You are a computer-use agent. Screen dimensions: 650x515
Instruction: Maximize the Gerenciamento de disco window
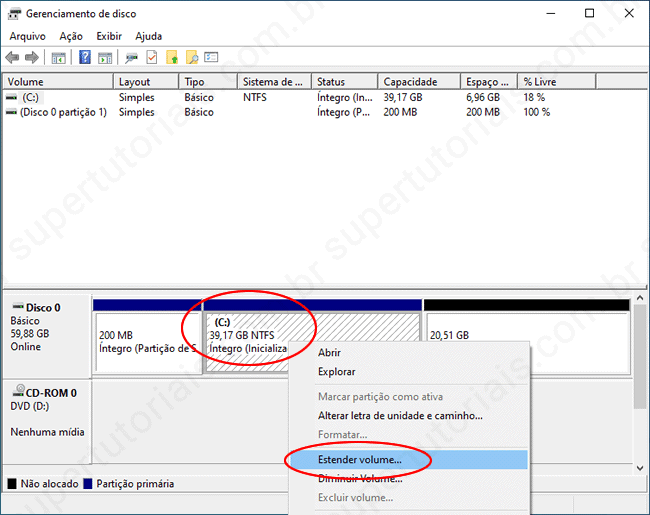589,13
